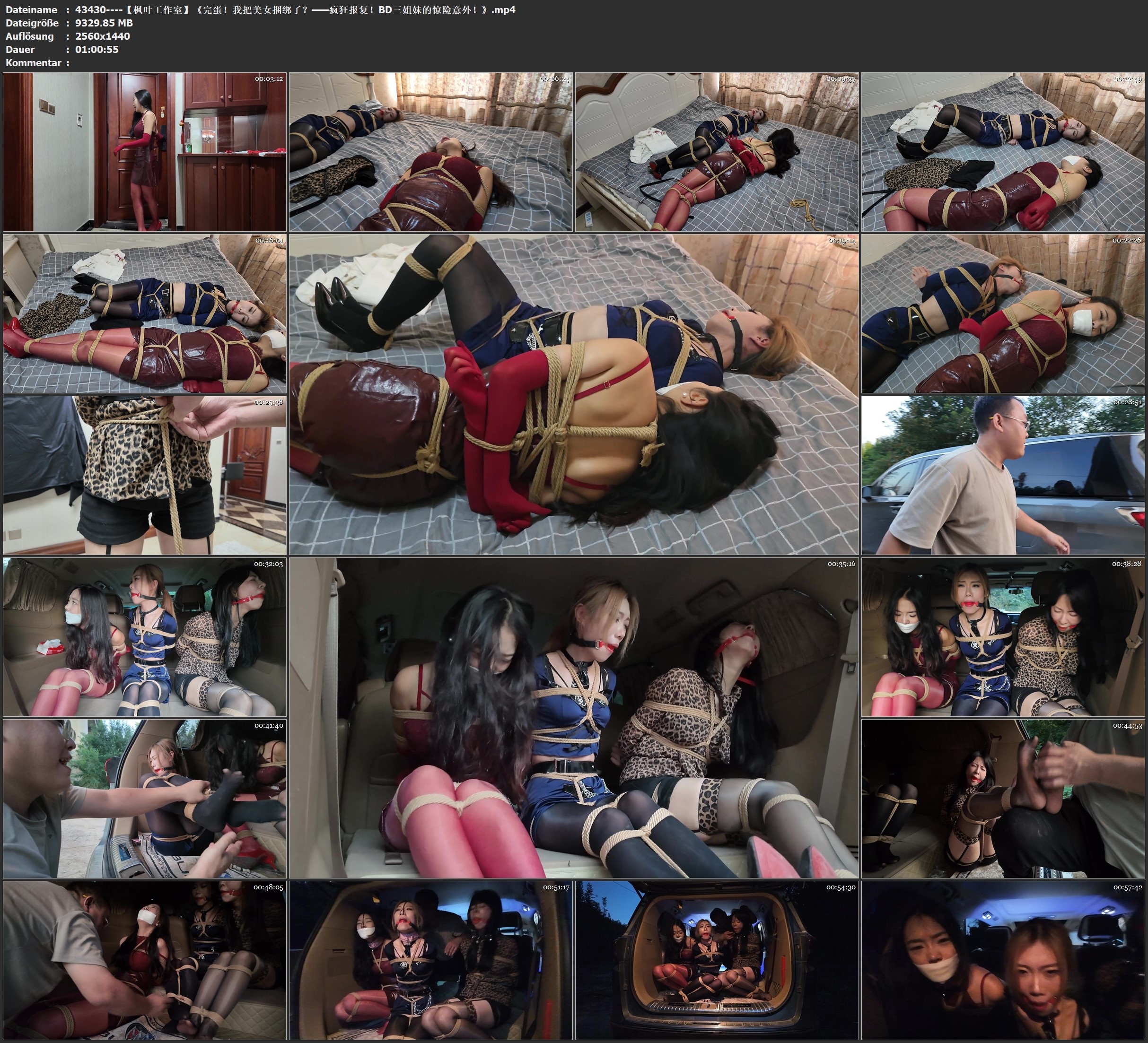1148x1043 pixels.
Task: Click the thumbnail timestamped 00:03:12
Action: [145, 151]
